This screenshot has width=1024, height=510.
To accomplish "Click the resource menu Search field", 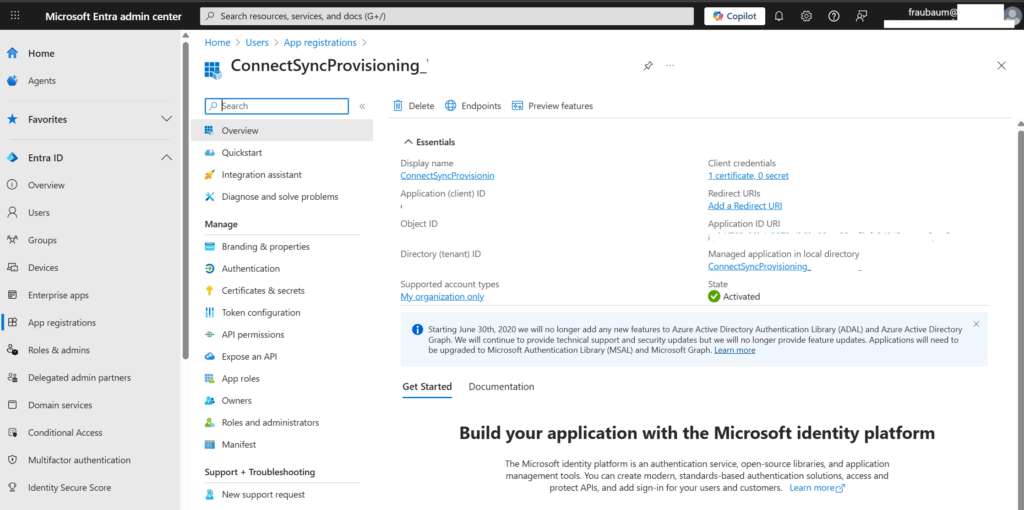I will click(277, 106).
